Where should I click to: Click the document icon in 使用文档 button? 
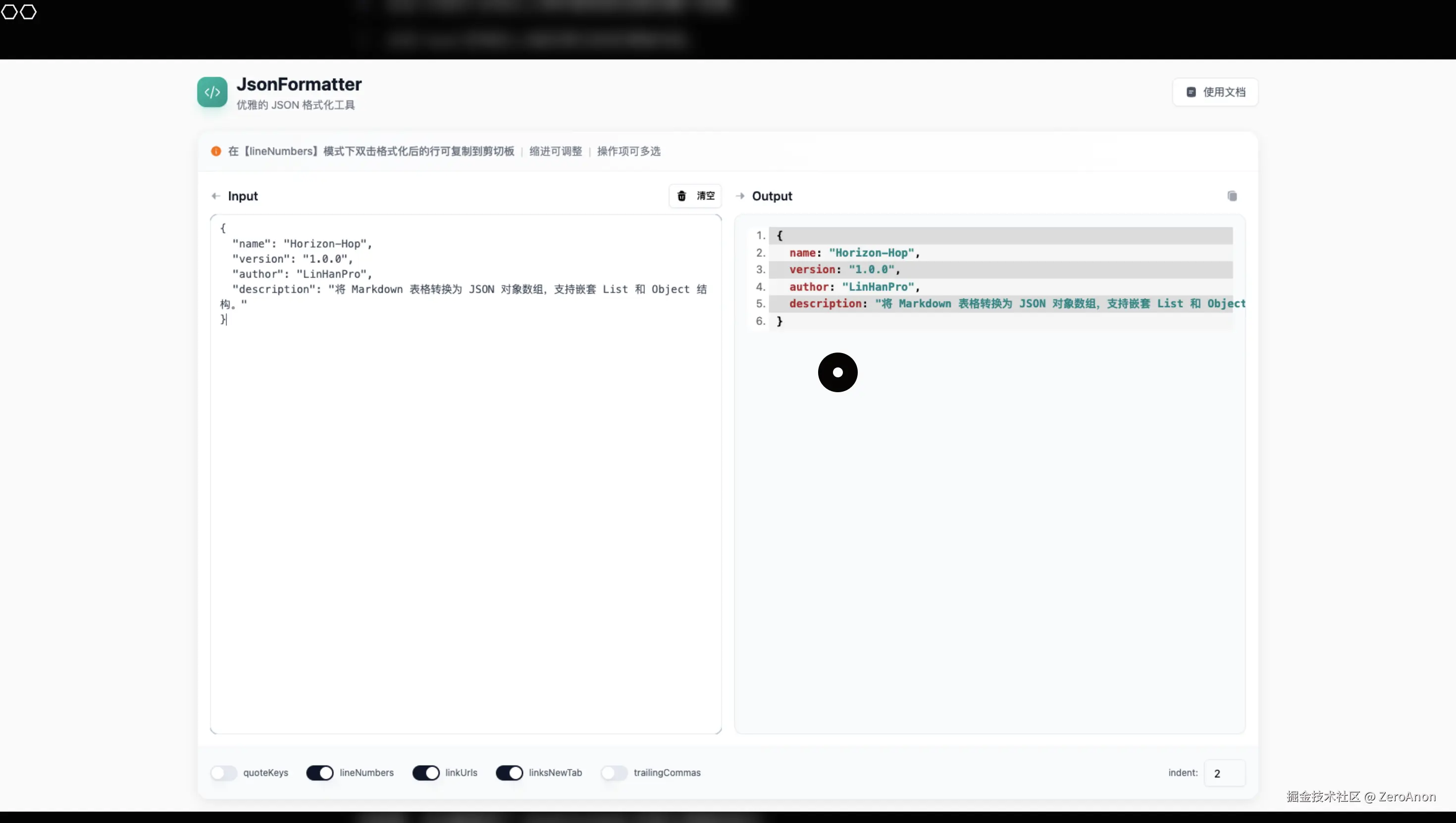tap(1191, 92)
